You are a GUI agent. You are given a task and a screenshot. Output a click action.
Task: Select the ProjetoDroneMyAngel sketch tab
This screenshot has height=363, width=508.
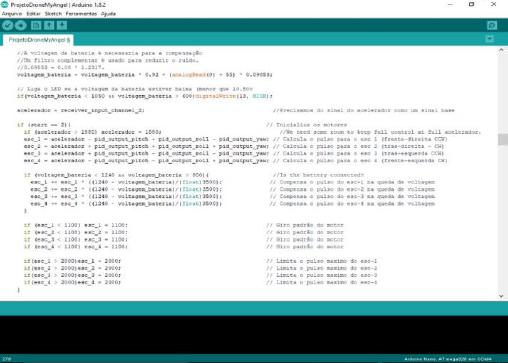point(39,40)
